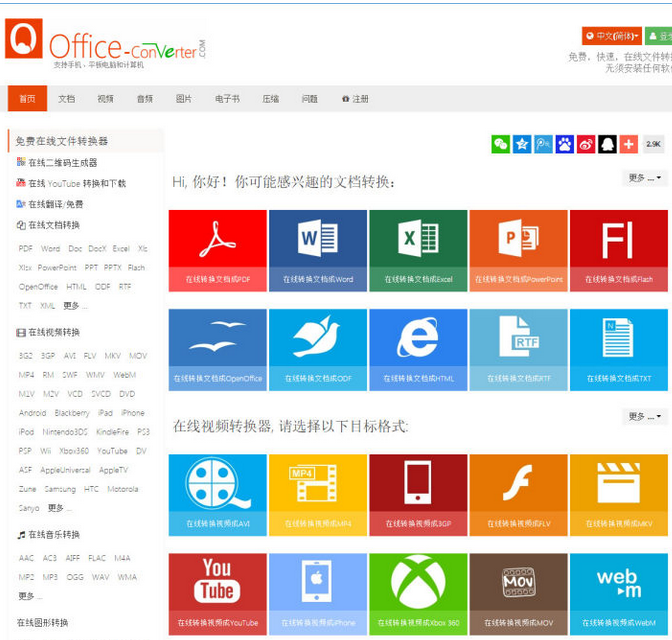Share via the QQ penguin icon

coord(607,144)
